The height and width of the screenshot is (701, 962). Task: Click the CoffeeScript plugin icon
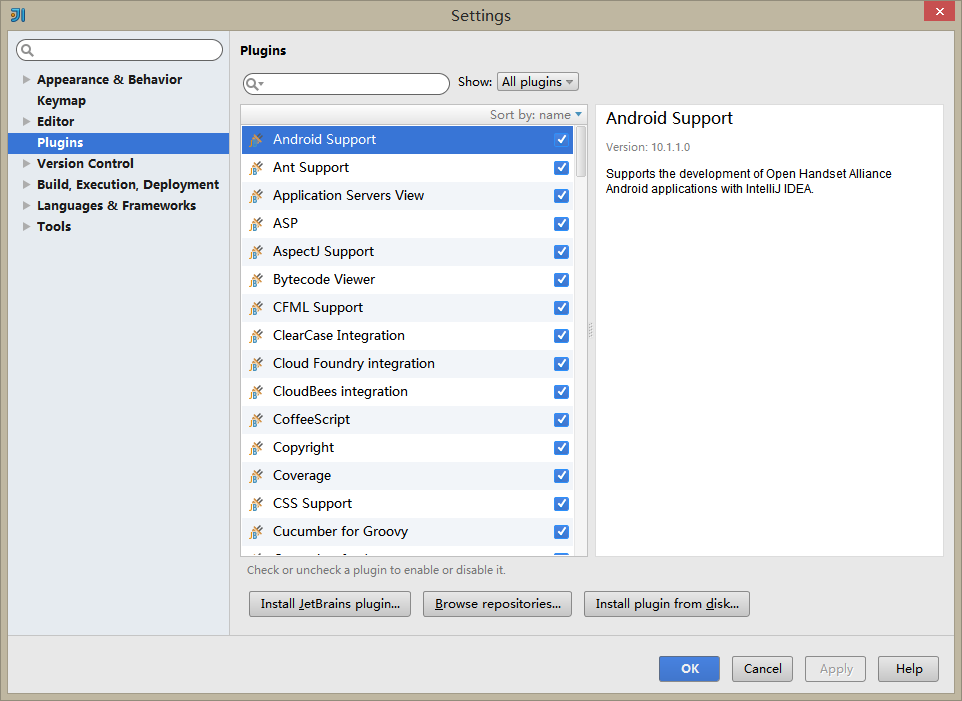(256, 420)
